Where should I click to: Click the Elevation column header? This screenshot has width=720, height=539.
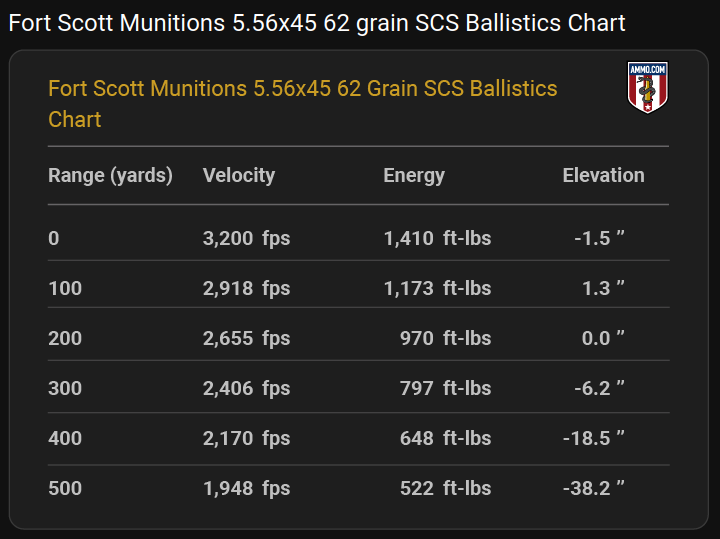click(x=603, y=175)
